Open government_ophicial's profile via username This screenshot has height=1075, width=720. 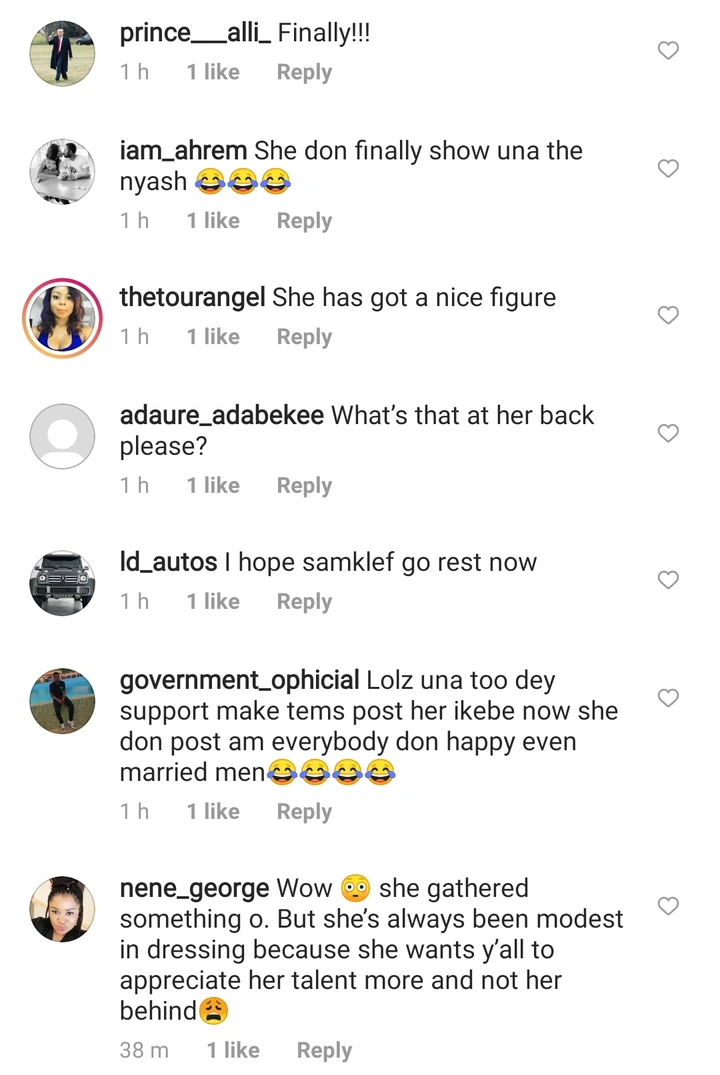click(239, 681)
